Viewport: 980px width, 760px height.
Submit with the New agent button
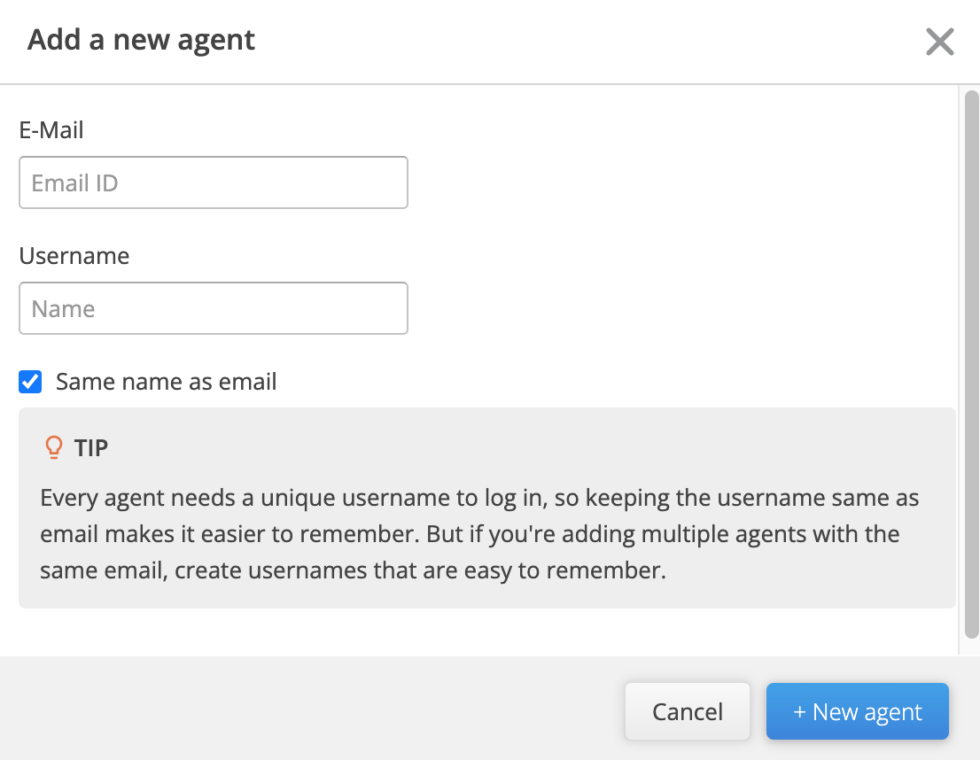[857, 712]
